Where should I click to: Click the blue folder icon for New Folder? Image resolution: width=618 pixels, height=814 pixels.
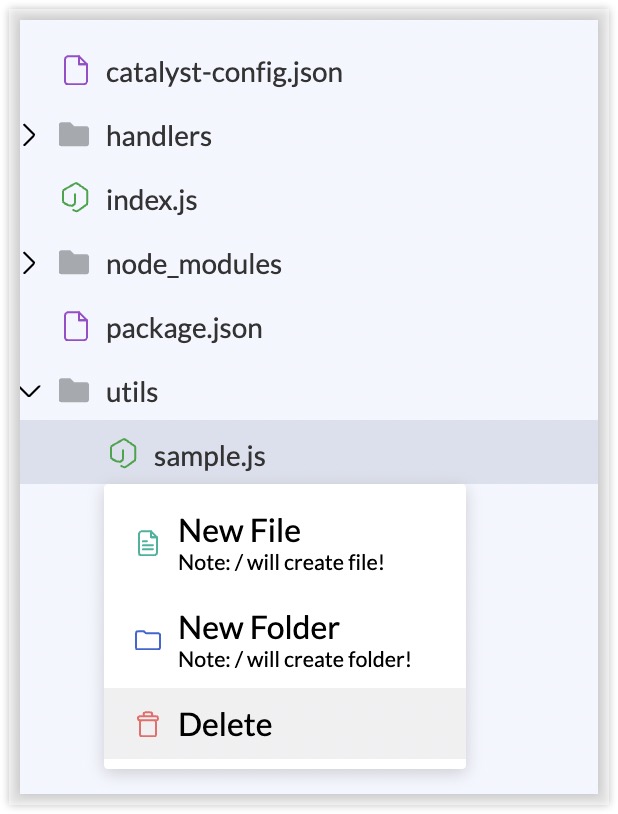point(148,640)
